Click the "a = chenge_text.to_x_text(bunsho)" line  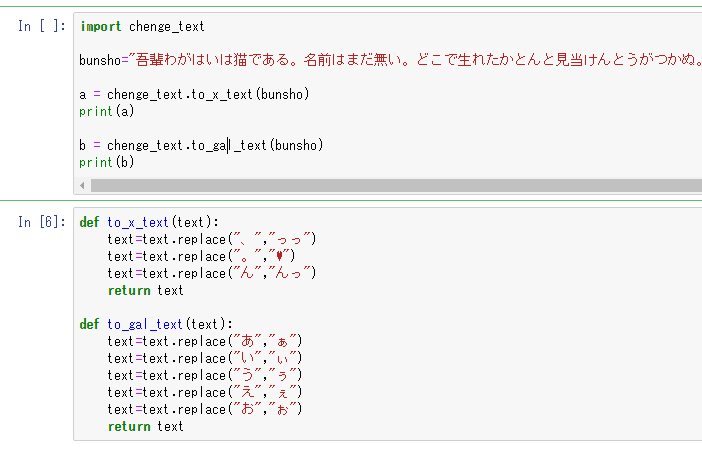(194, 94)
